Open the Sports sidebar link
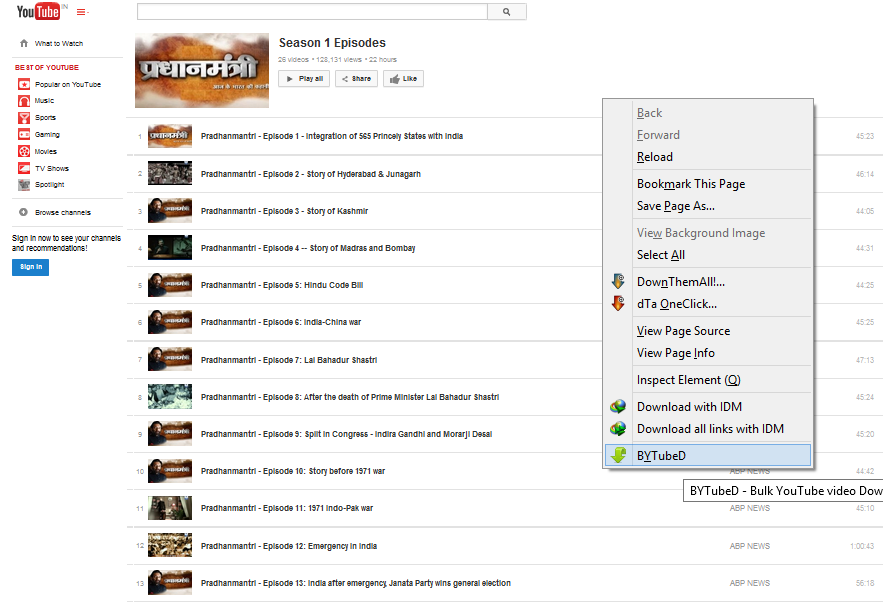Viewport: 883px width, 607px height. point(46,118)
